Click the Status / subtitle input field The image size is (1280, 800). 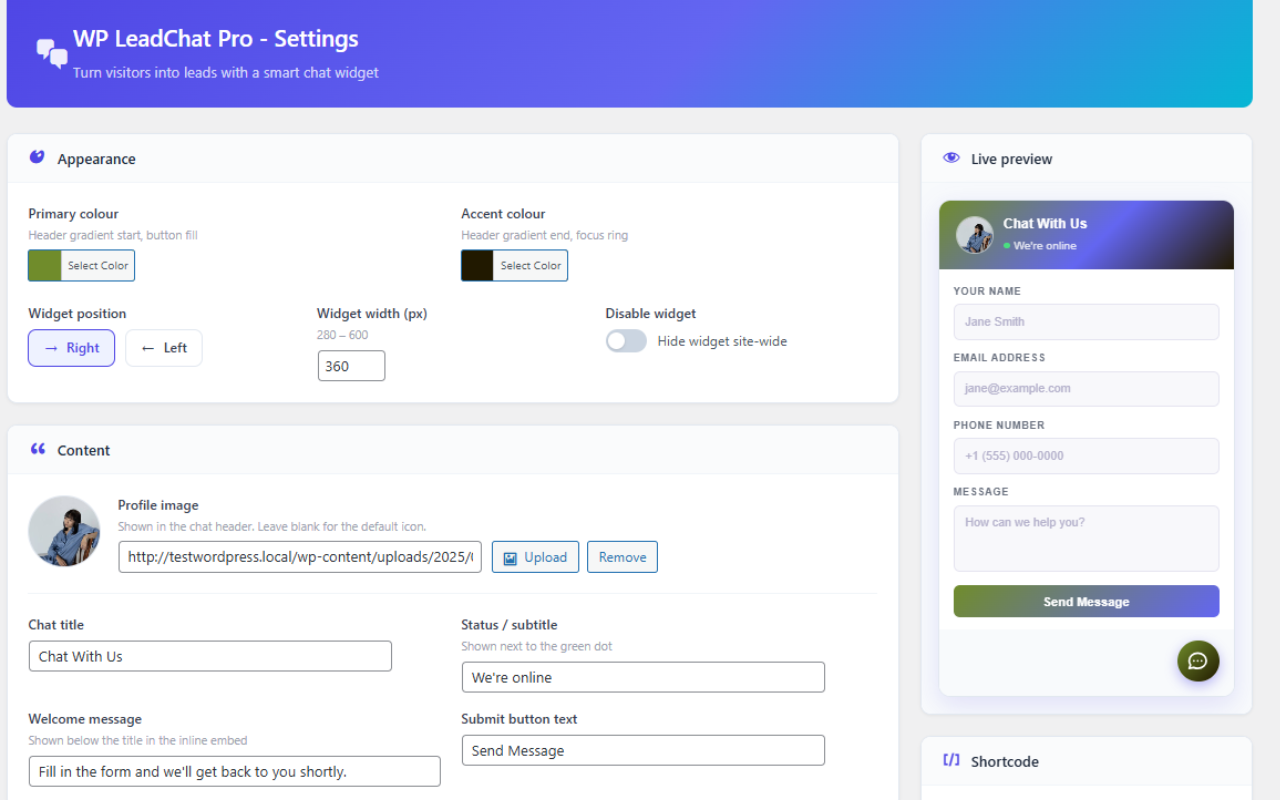tap(643, 677)
